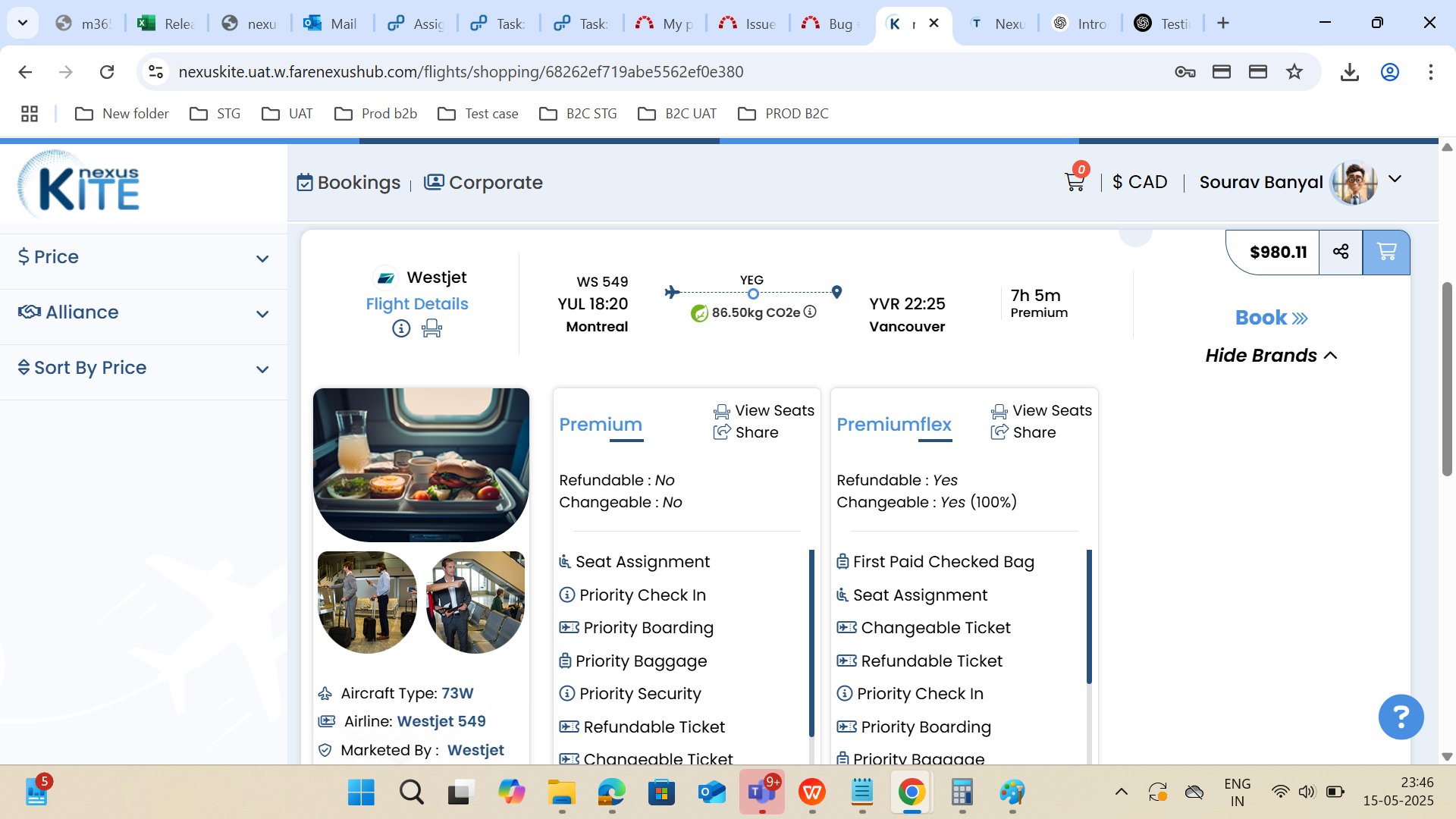Open taskbar Search
1456x819 pixels.
click(x=411, y=792)
